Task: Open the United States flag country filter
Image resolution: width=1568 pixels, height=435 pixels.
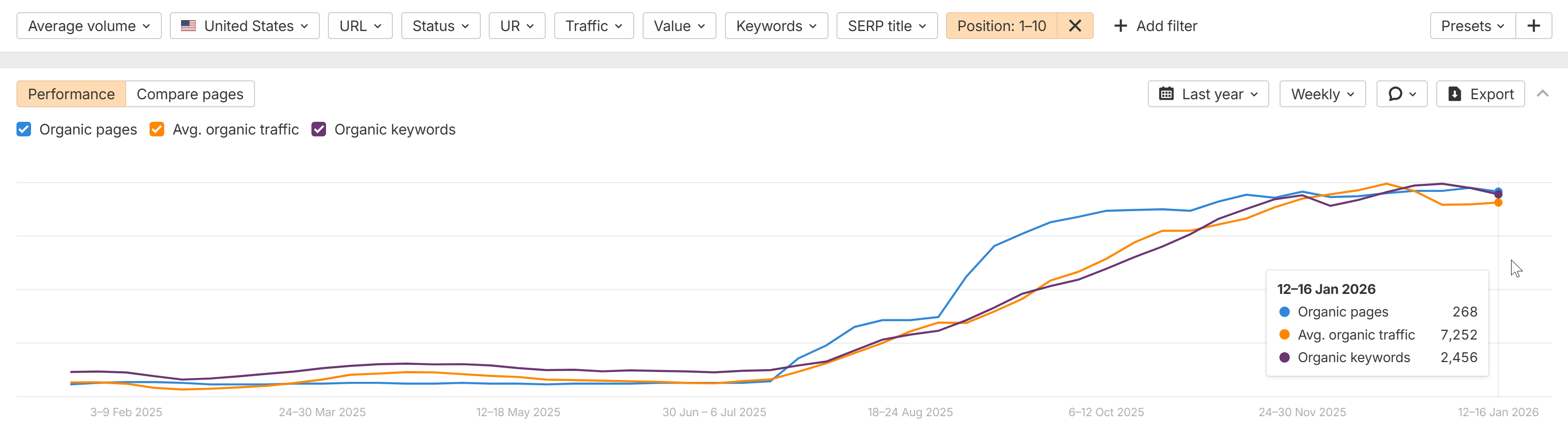Action: click(x=244, y=26)
